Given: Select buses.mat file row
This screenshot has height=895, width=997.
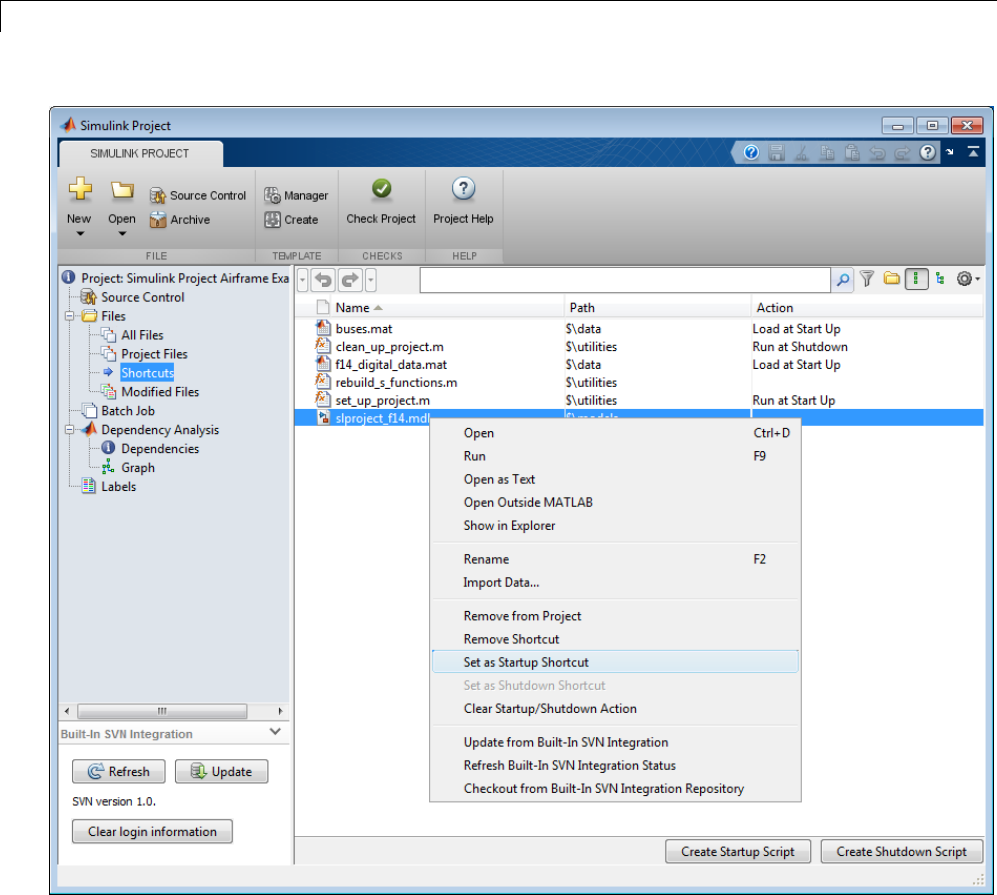Looking at the screenshot, I should click(x=639, y=329).
